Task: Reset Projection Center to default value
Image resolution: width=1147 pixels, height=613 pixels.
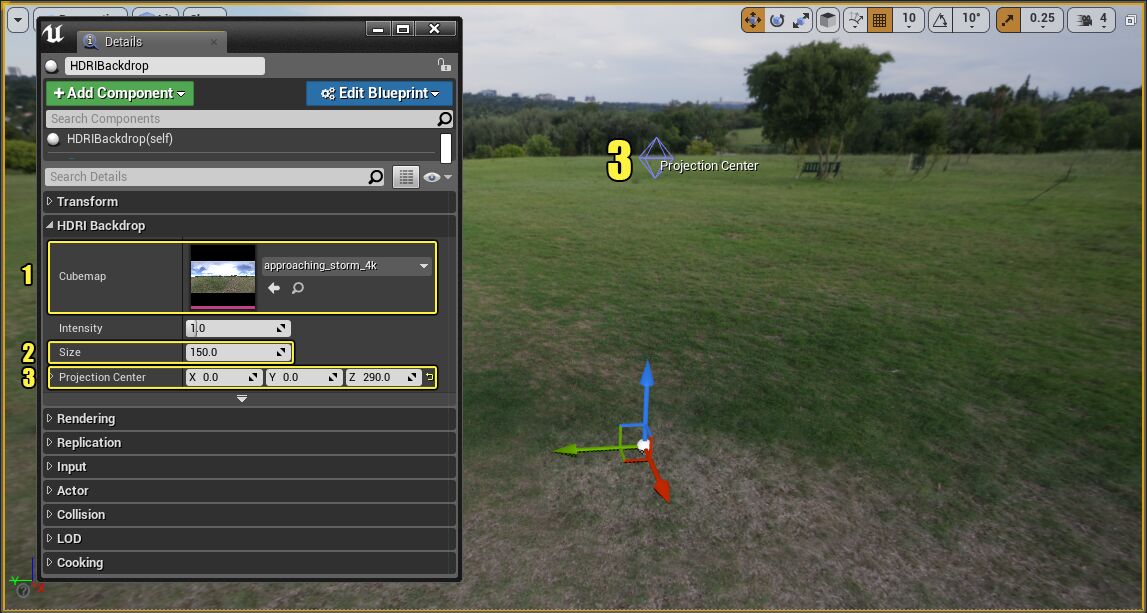Action: (430, 377)
